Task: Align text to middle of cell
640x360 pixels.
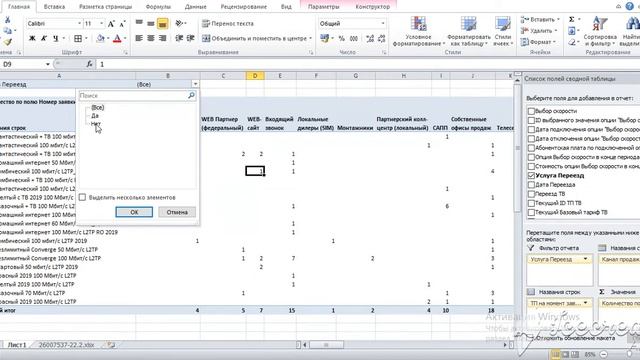Action: coord(151,24)
